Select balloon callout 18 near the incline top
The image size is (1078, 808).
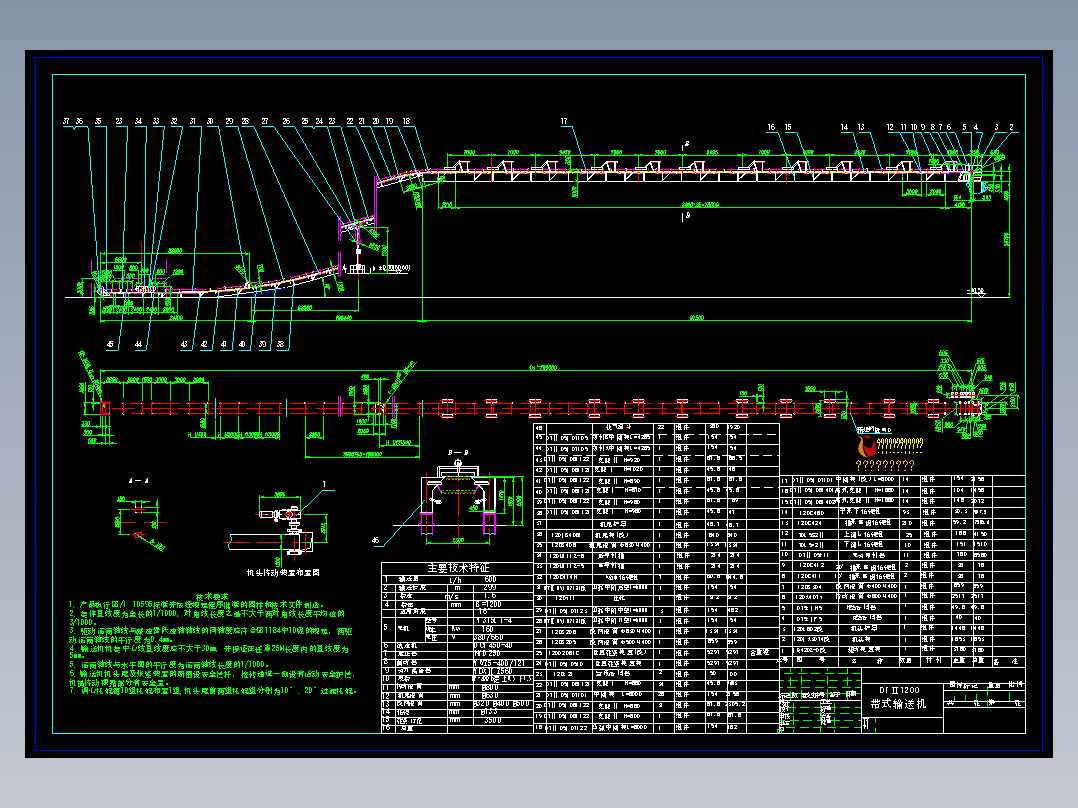tap(406, 122)
